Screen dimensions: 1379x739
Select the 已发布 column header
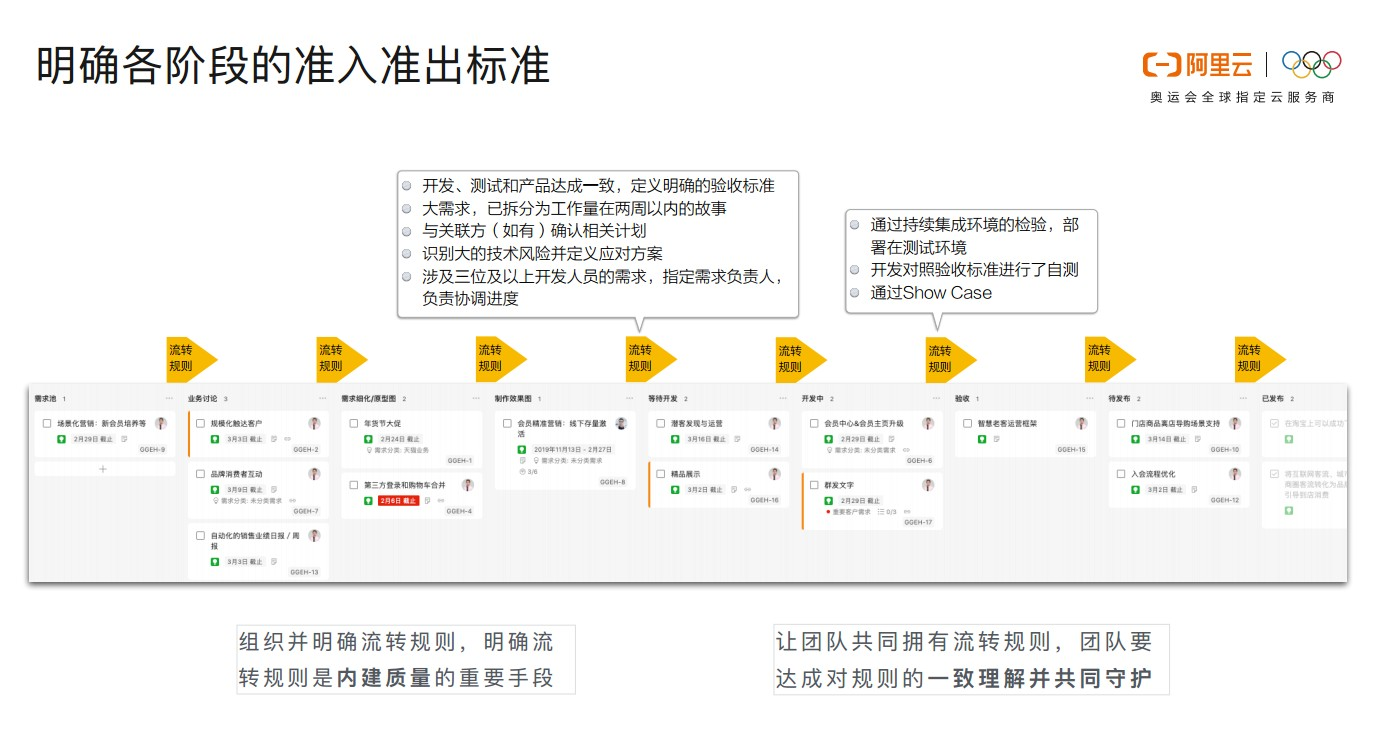tap(1272, 398)
